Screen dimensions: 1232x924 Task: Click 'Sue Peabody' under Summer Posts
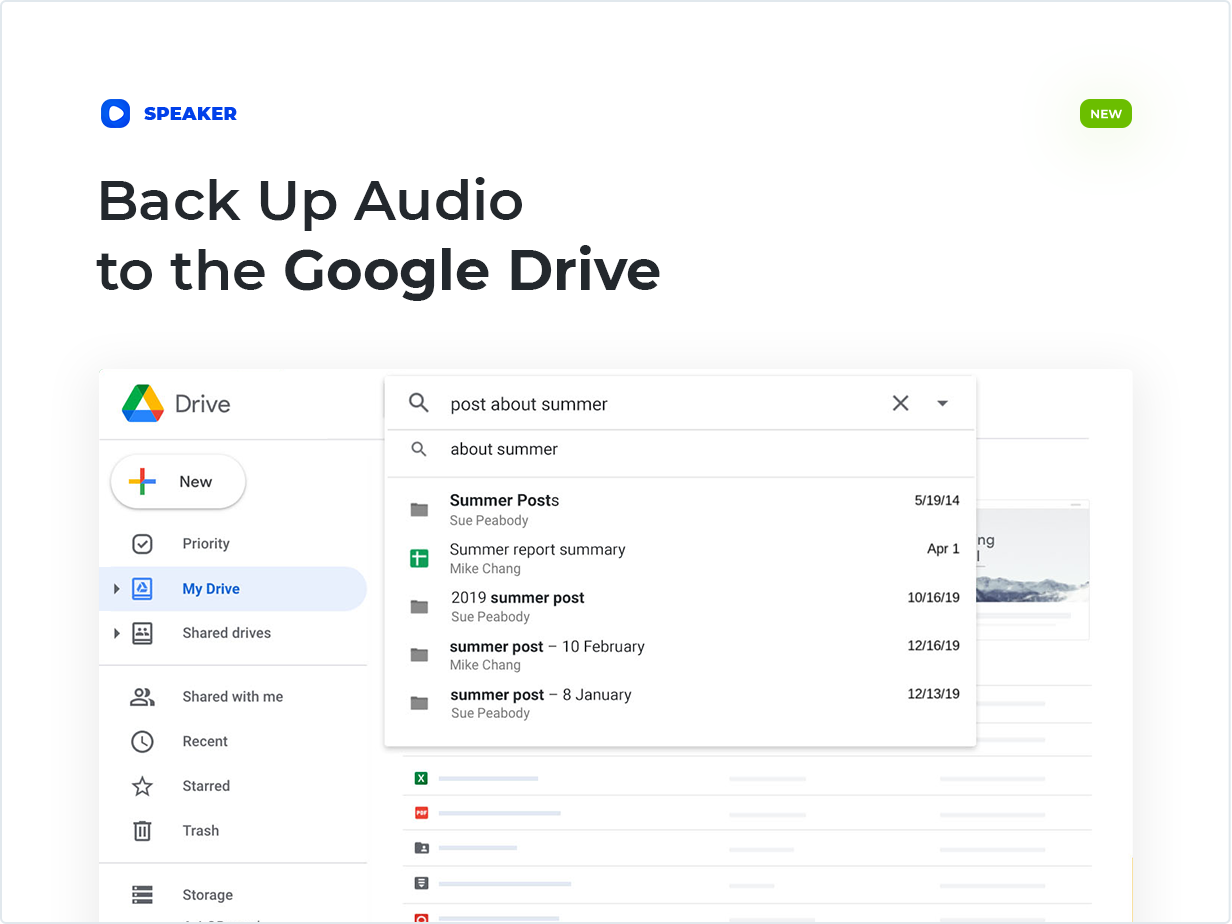[489, 520]
